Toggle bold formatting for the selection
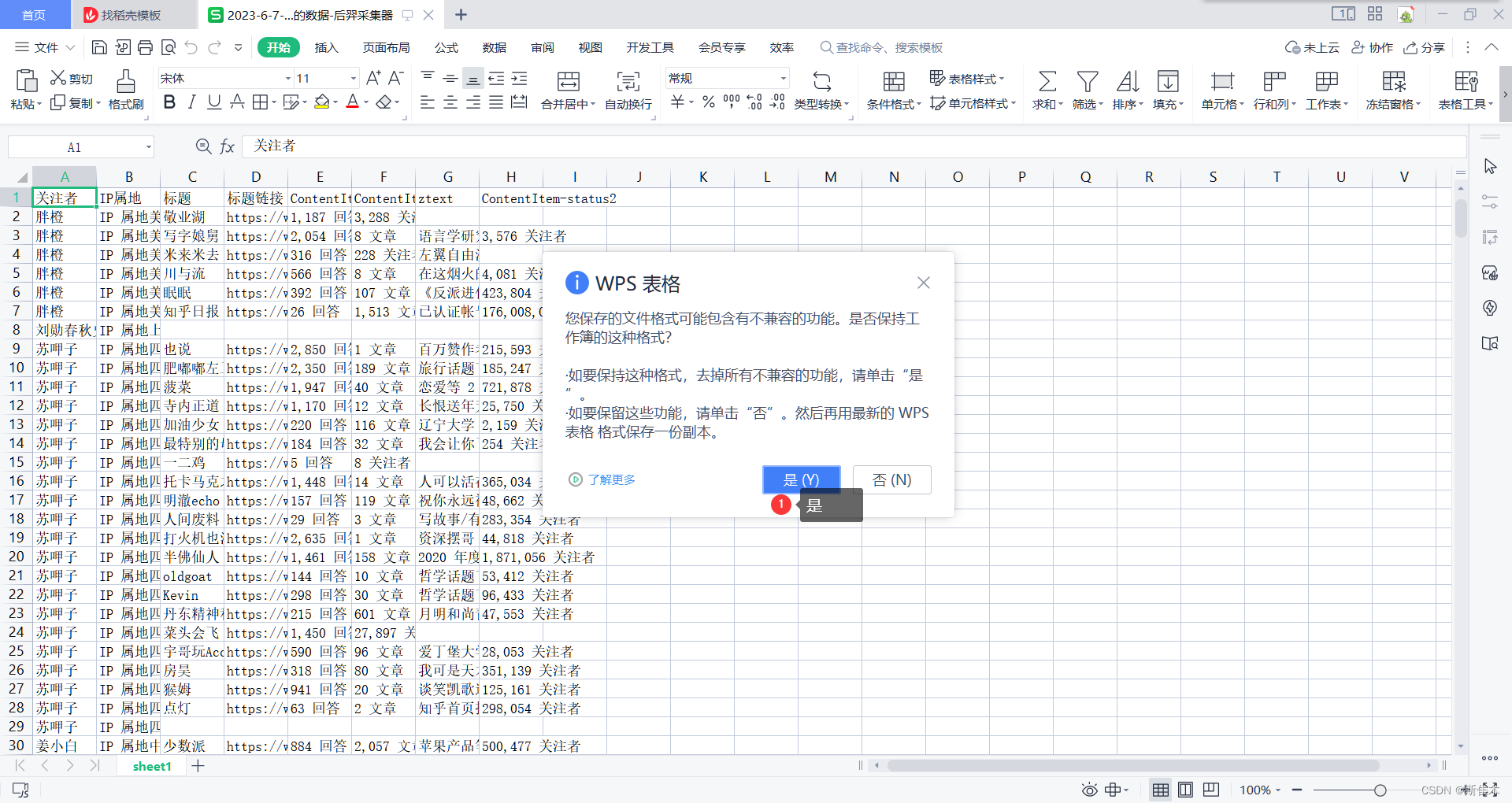The width and height of the screenshot is (1512, 803). coord(169,102)
